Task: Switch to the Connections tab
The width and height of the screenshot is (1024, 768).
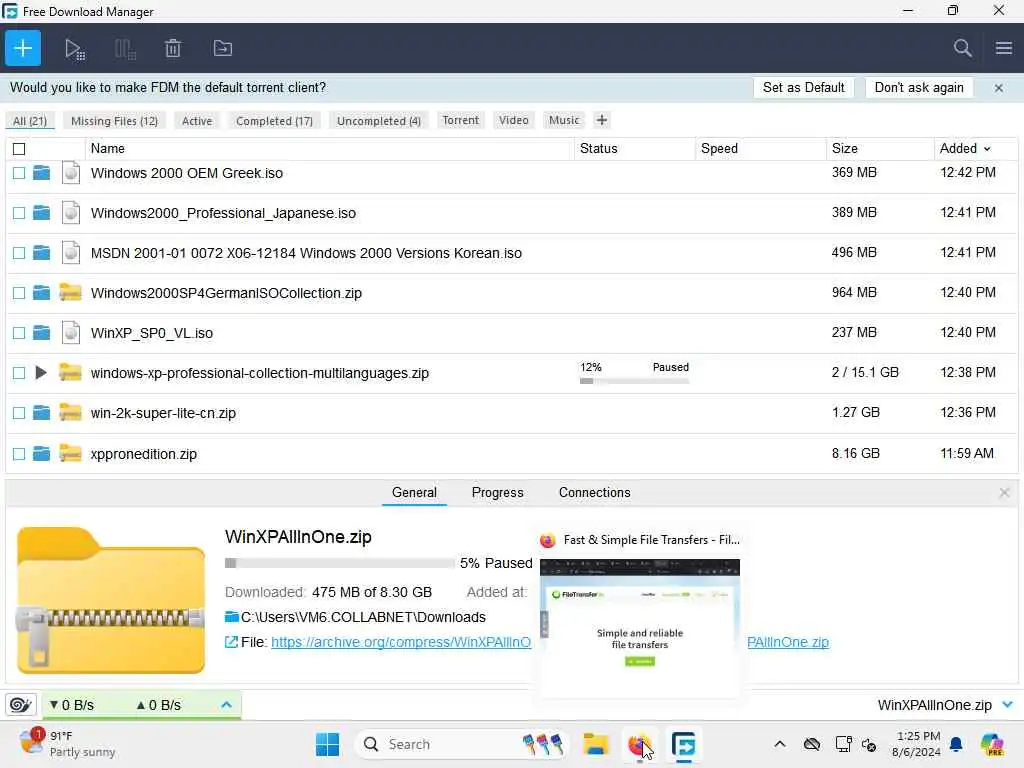Action: pyautogui.click(x=594, y=492)
